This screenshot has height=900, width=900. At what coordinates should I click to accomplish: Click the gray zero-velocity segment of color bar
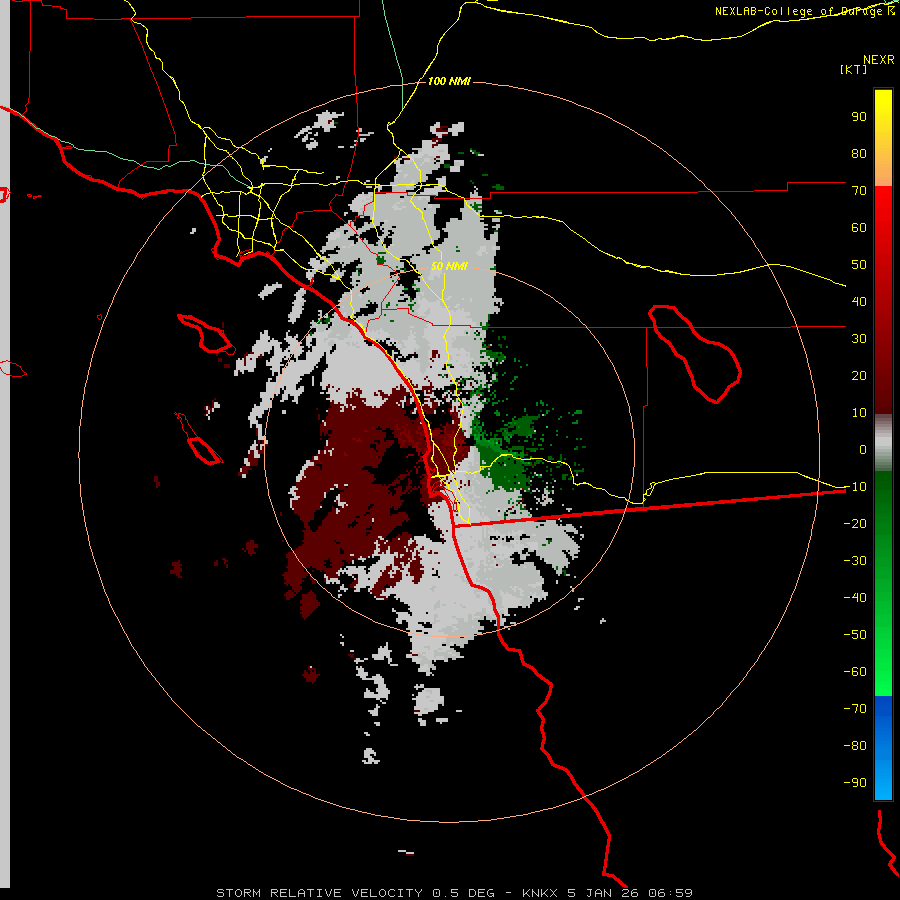[883, 443]
